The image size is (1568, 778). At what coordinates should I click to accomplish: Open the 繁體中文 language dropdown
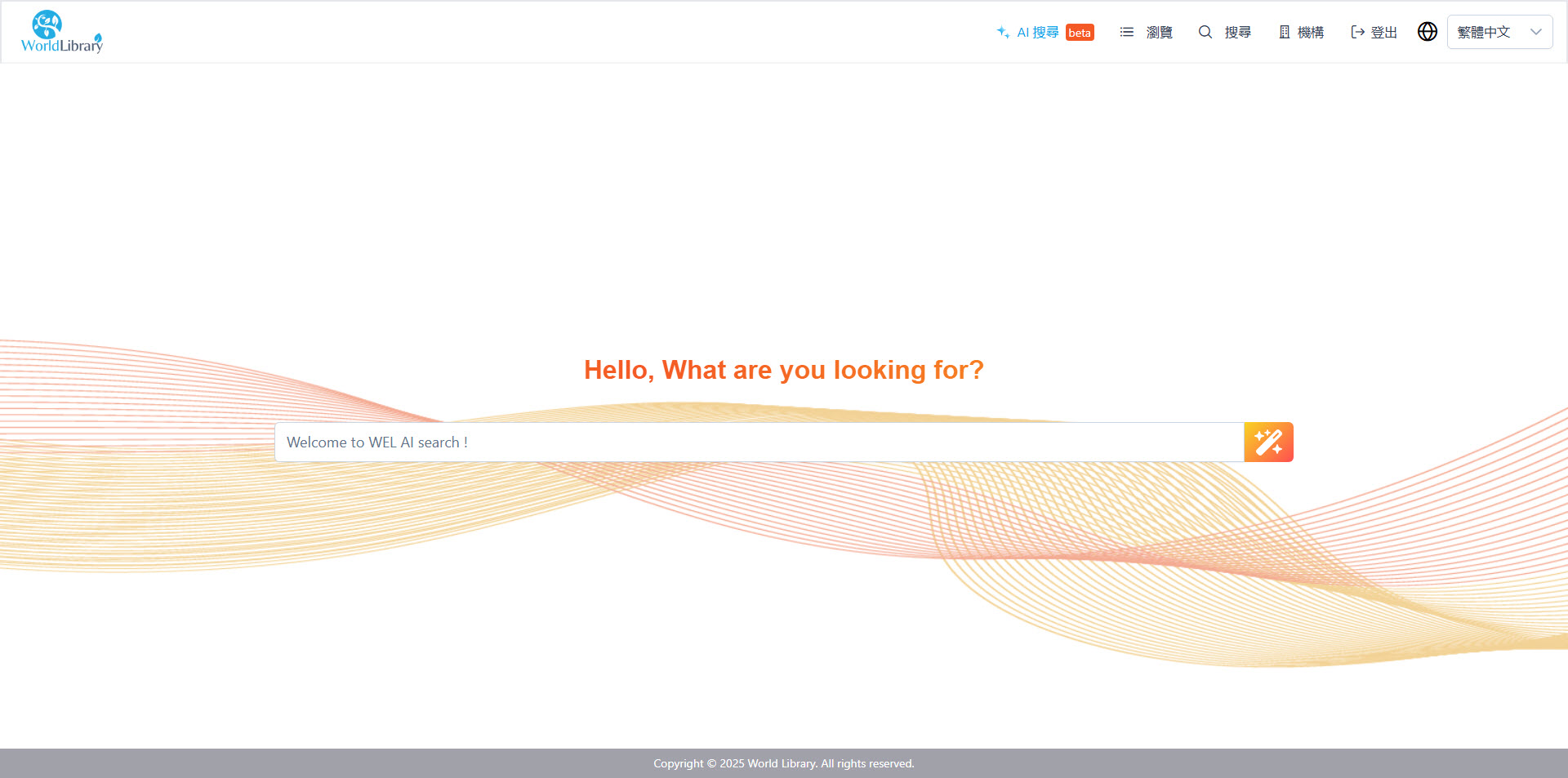(1484, 32)
